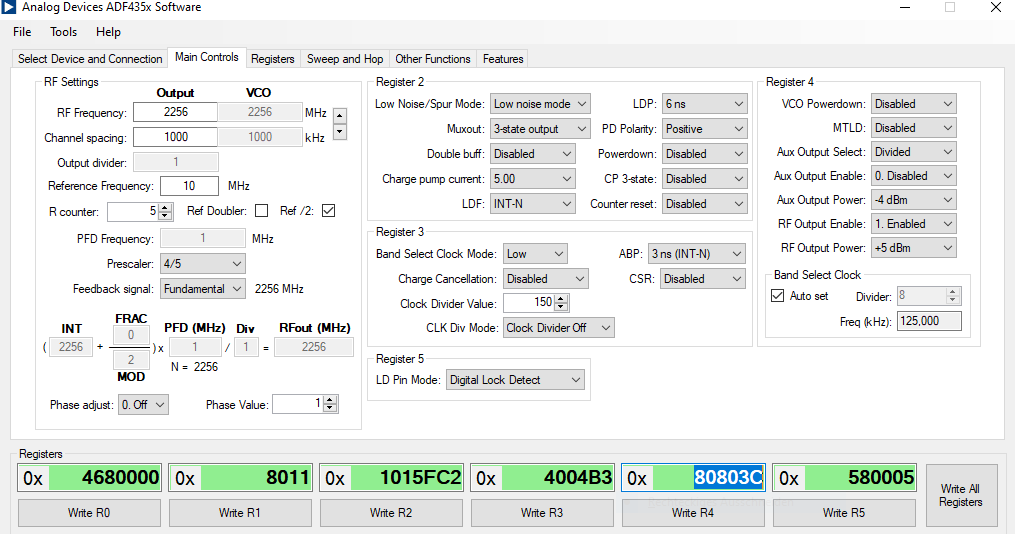This screenshot has width=1015, height=534.
Task: Open the Help menu
Action: [108, 32]
